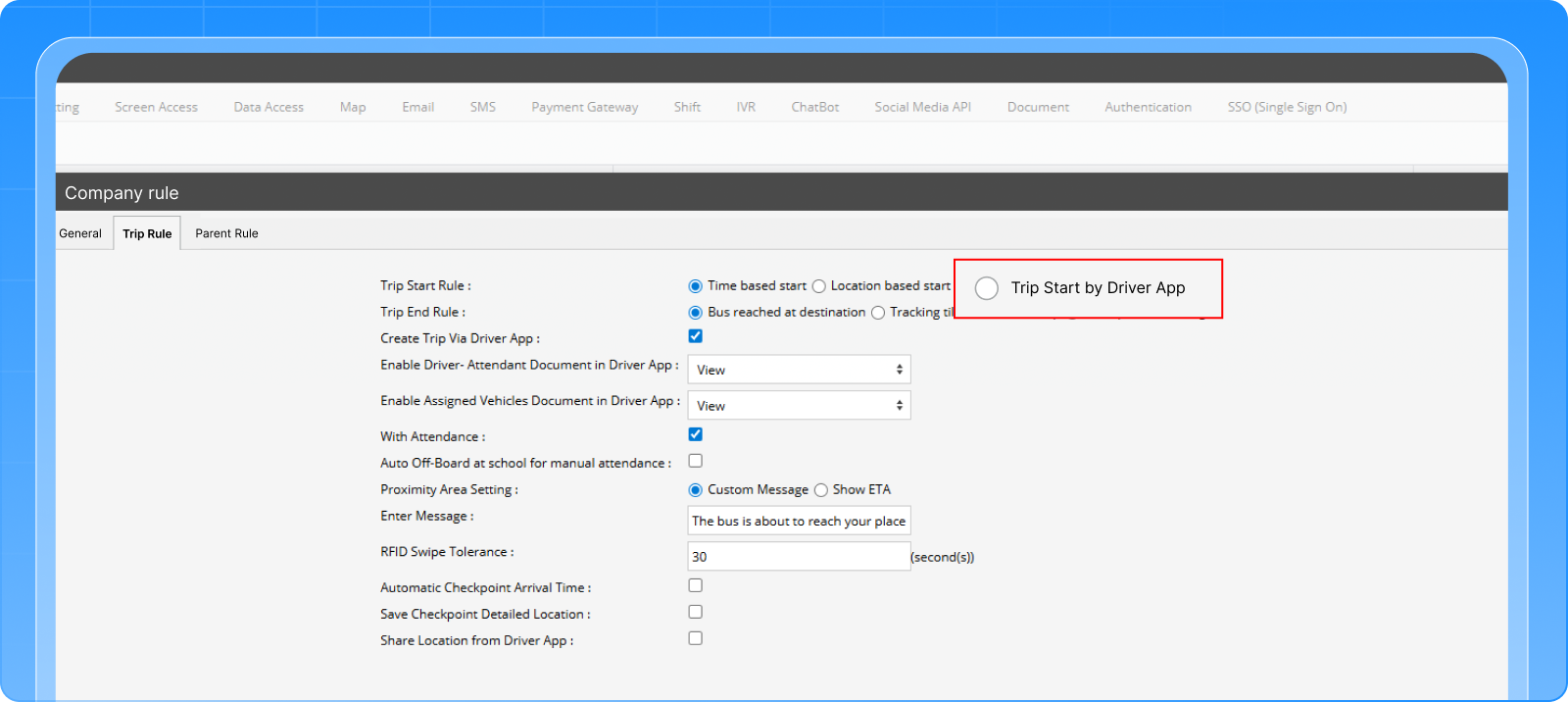This screenshot has width=1568, height=702.
Task: Select the Show ETA radio option
Action: pyautogui.click(x=821, y=490)
